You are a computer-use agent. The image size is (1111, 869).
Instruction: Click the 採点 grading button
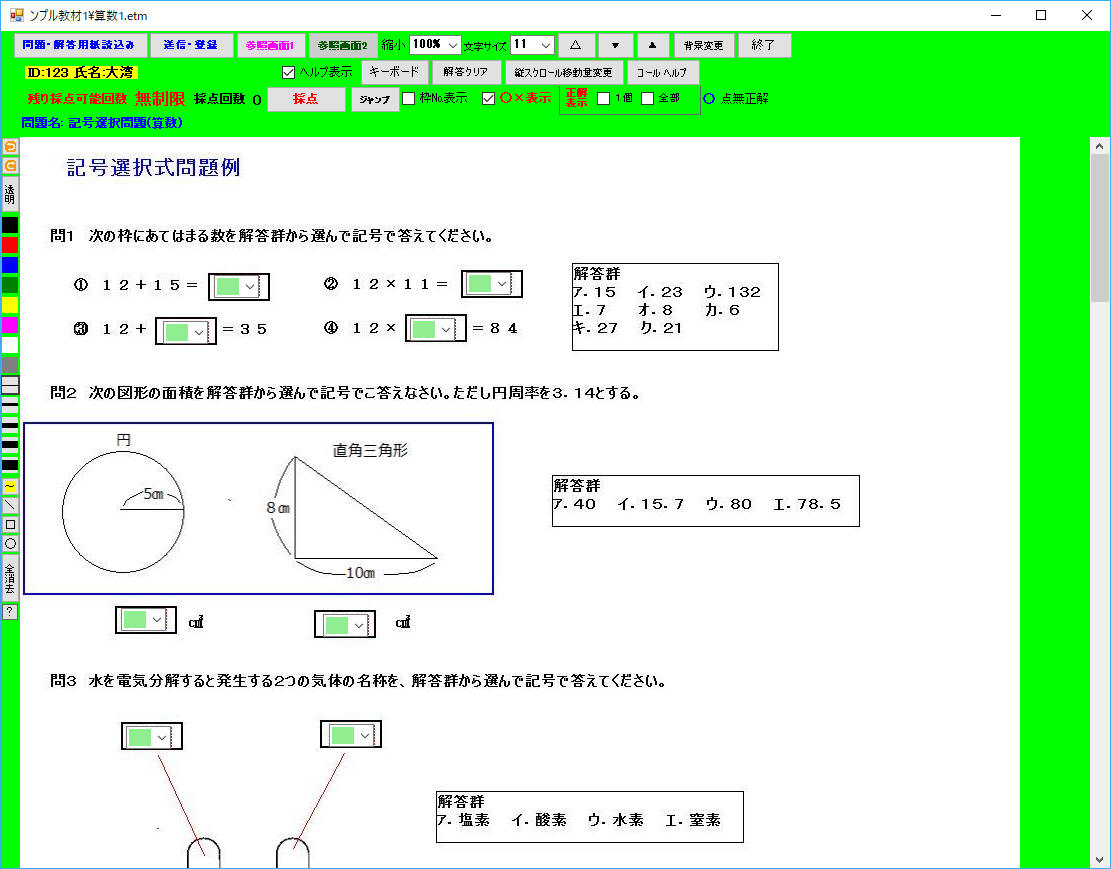(x=306, y=99)
